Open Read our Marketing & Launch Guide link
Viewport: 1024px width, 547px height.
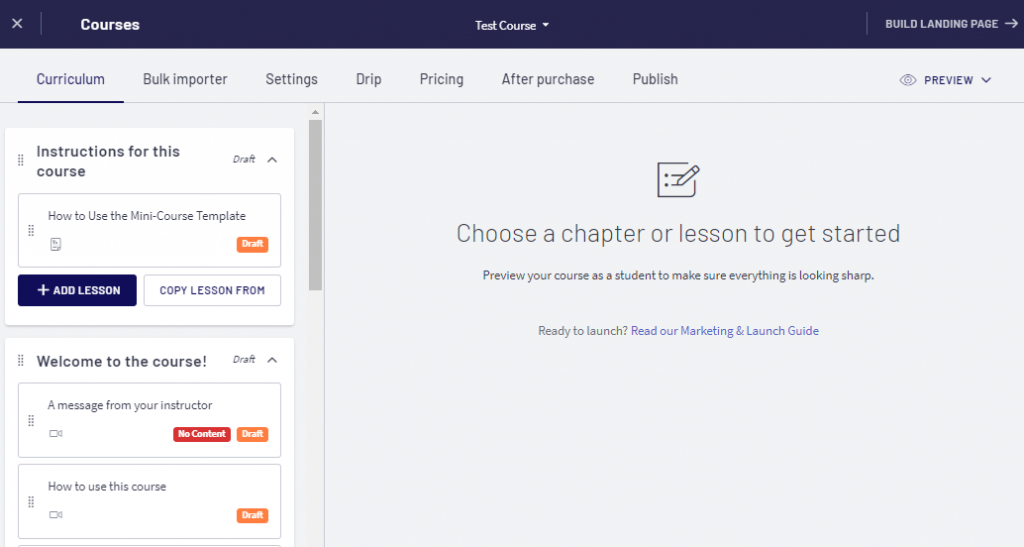click(724, 331)
